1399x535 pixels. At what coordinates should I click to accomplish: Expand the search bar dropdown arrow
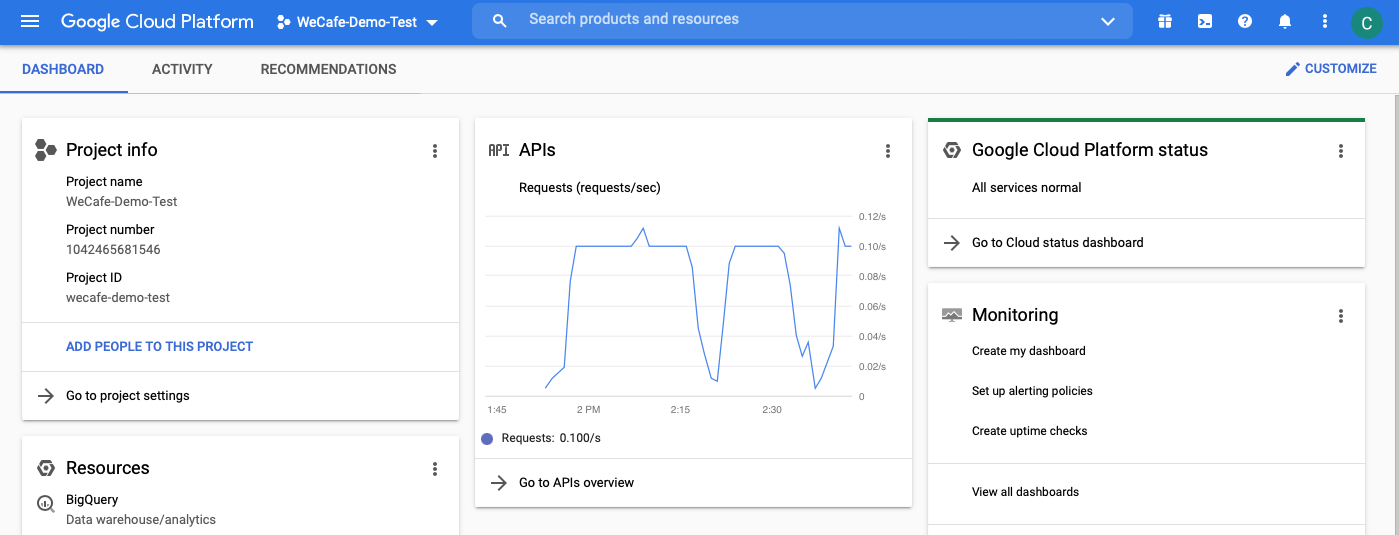point(1107,21)
